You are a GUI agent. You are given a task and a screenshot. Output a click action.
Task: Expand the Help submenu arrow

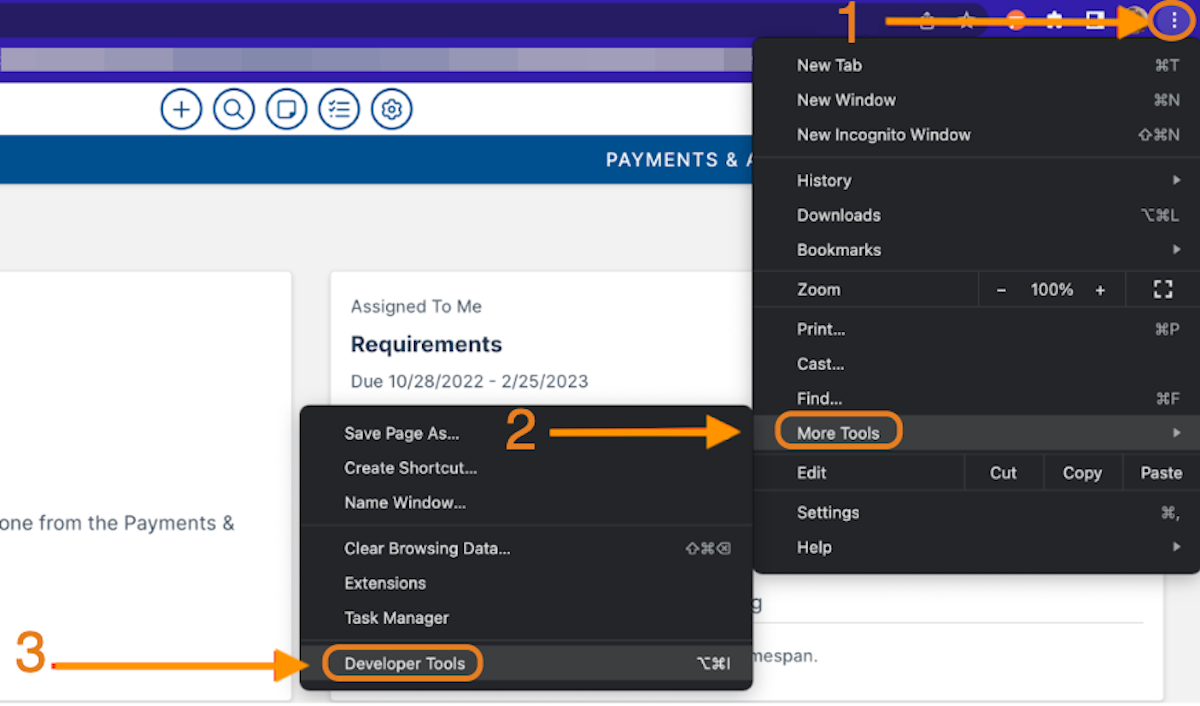(1177, 547)
